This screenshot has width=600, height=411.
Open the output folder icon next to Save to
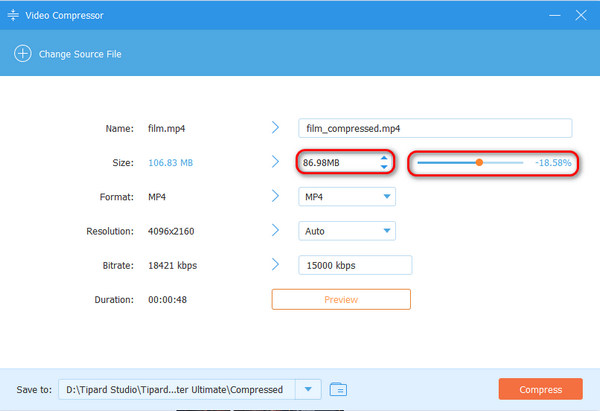point(338,389)
